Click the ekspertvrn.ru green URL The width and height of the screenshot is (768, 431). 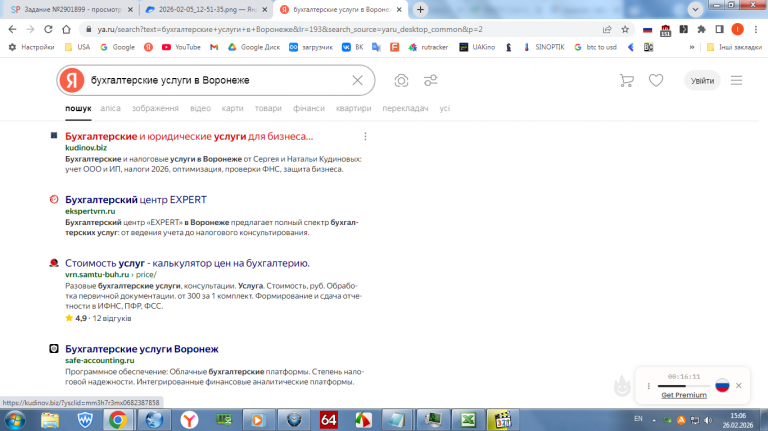(x=90, y=211)
